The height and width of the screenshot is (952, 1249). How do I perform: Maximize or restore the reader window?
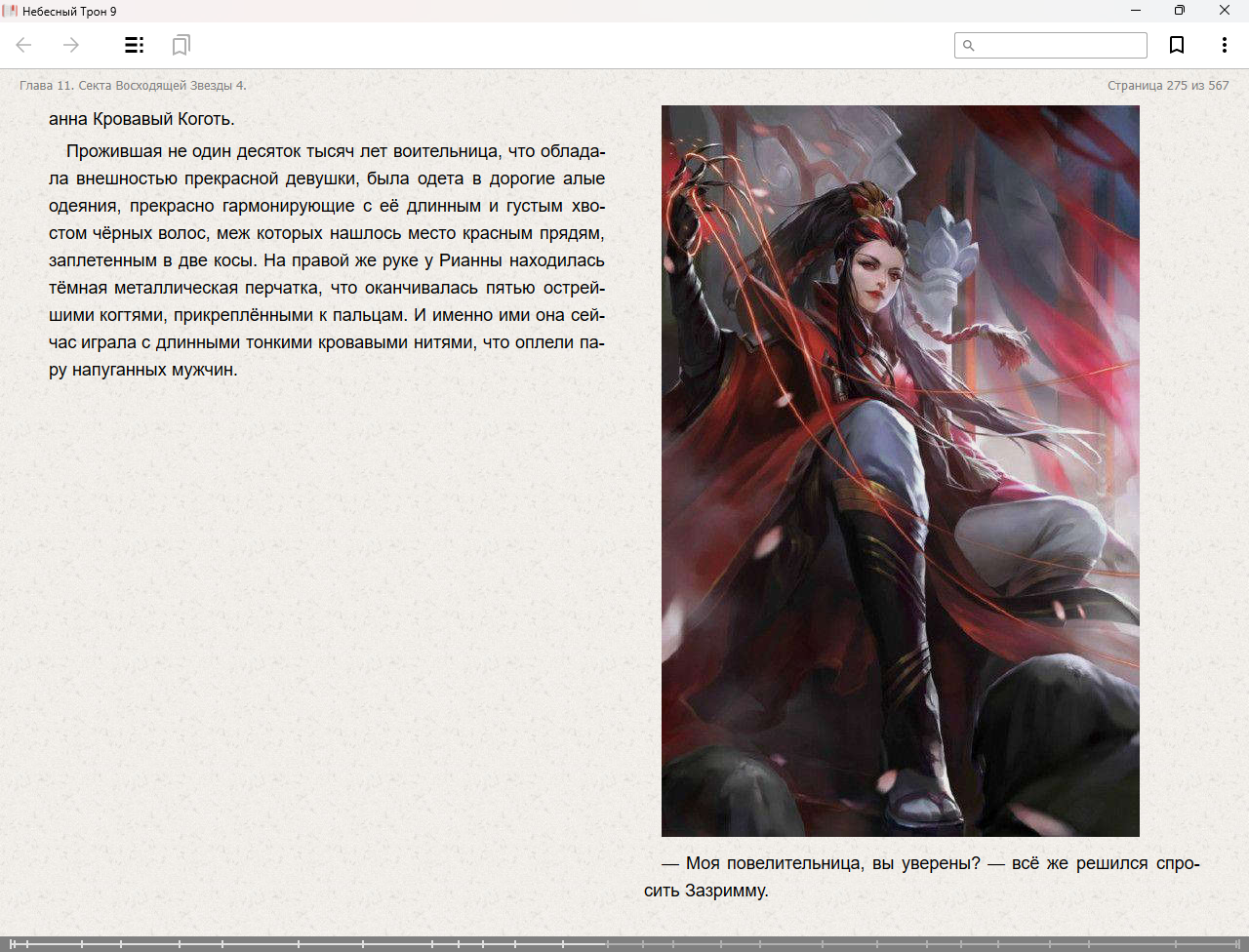coord(1179,11)
